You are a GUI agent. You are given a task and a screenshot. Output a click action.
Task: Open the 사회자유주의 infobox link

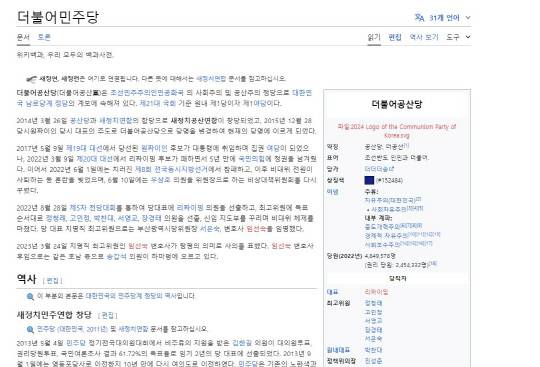point(388,209)
